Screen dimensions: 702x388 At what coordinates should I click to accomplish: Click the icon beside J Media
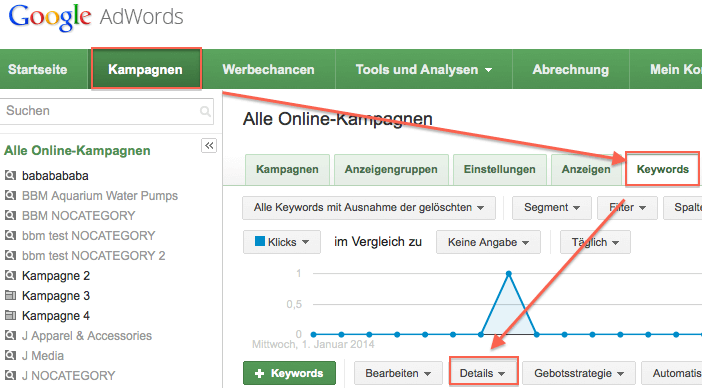10,356
